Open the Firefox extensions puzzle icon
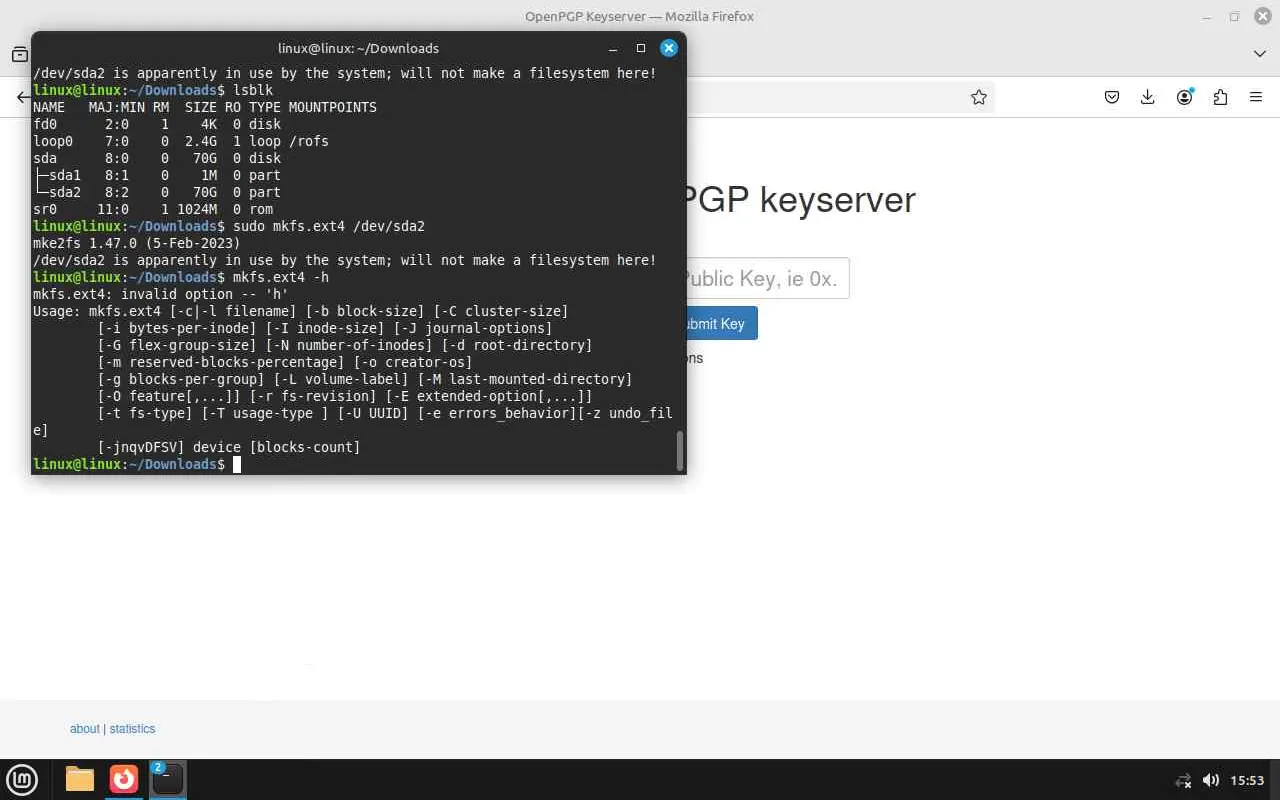 click(x=1220, y=97)
